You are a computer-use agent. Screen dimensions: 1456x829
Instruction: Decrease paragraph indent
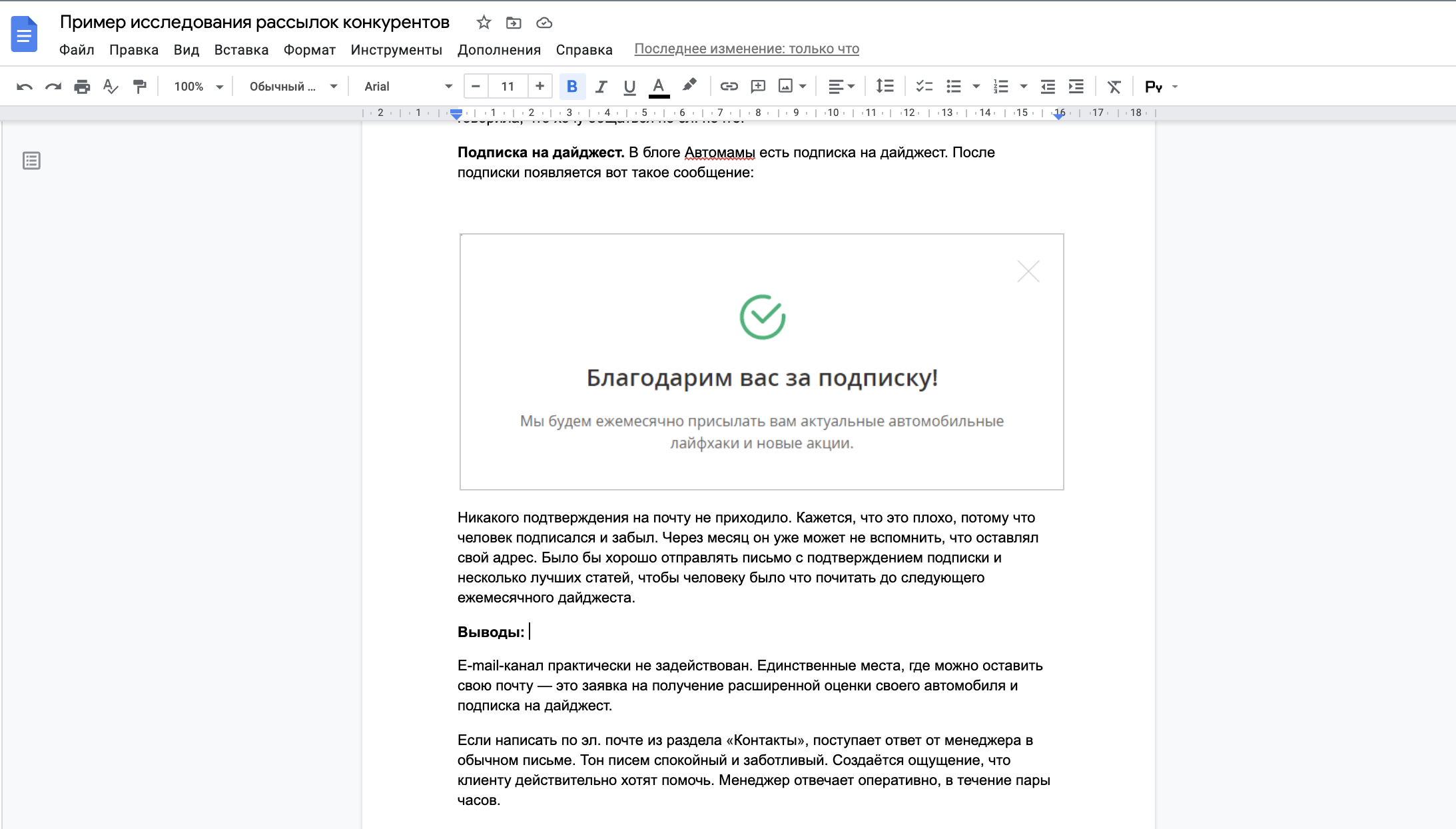1048,87
